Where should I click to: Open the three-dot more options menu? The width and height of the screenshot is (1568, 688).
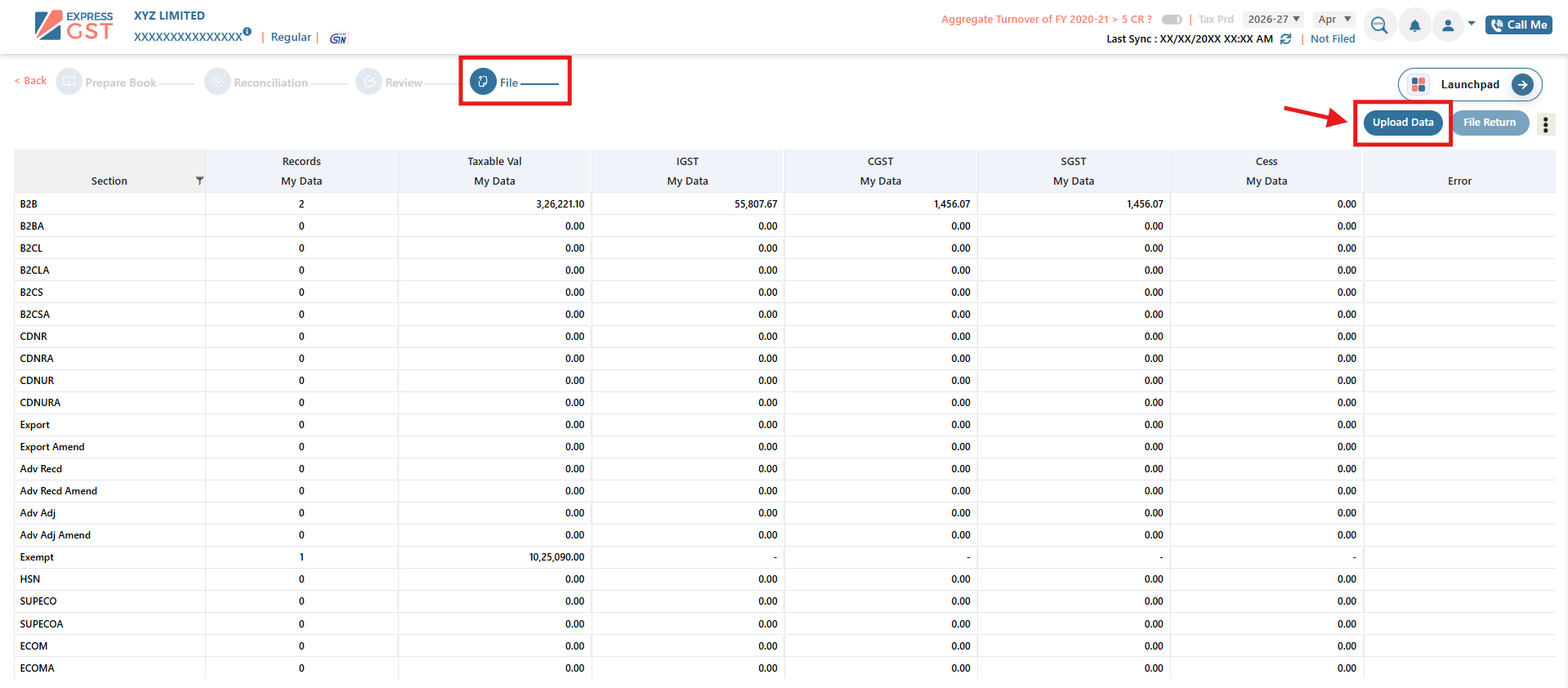tap(1545, 124)
